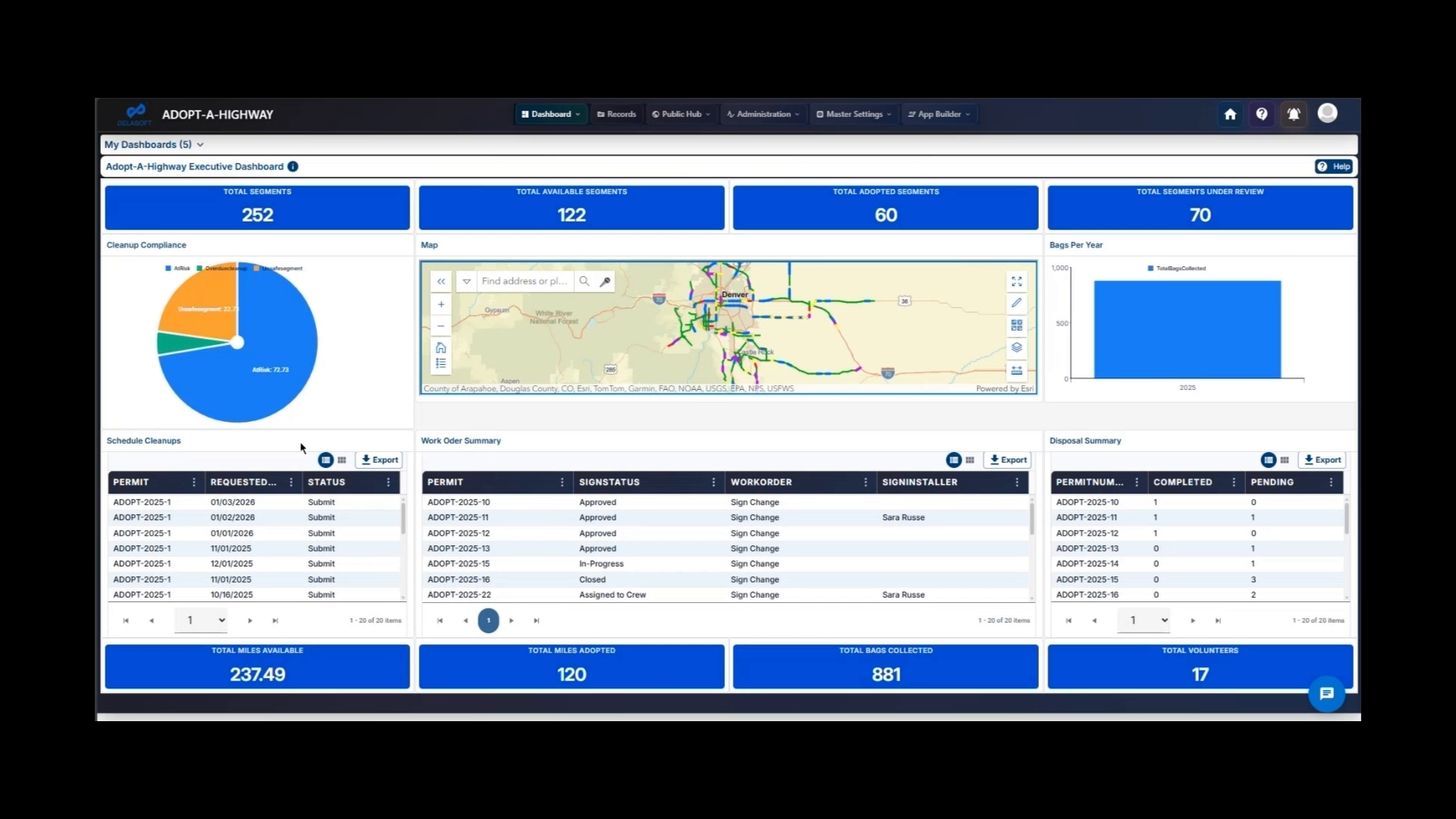This screenshot has width=1456, height=819.
Task: Select the map edit pencil tool
Action: pyautogui.click(x=1017, y=302)
